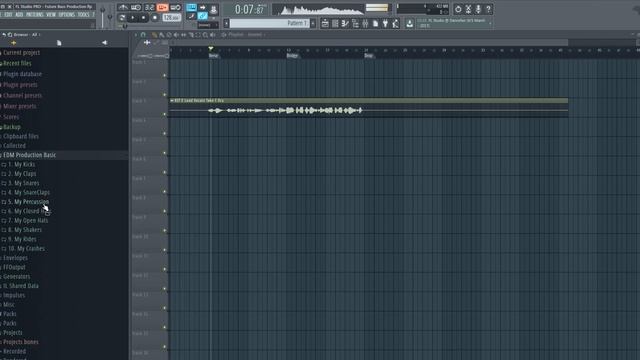Mute Track 1 using its green dot
This screenshot has width=640, height=360.
tap(165, 75)
